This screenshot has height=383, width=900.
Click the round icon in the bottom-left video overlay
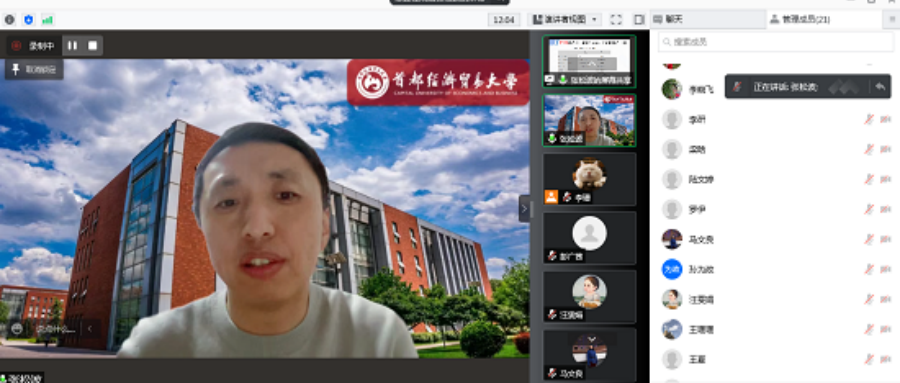coord(17,328)
